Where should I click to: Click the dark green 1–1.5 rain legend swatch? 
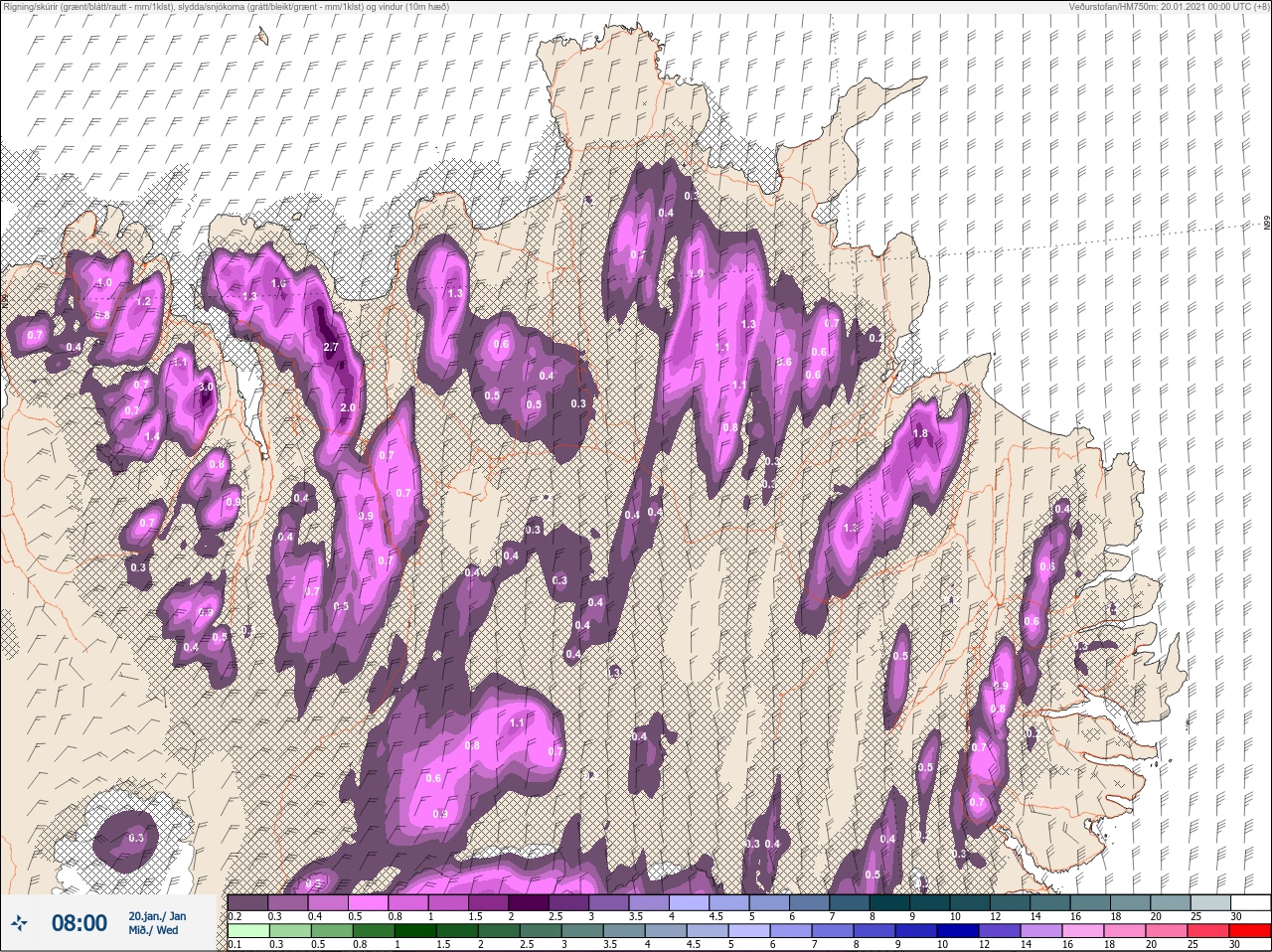[414, 931]
